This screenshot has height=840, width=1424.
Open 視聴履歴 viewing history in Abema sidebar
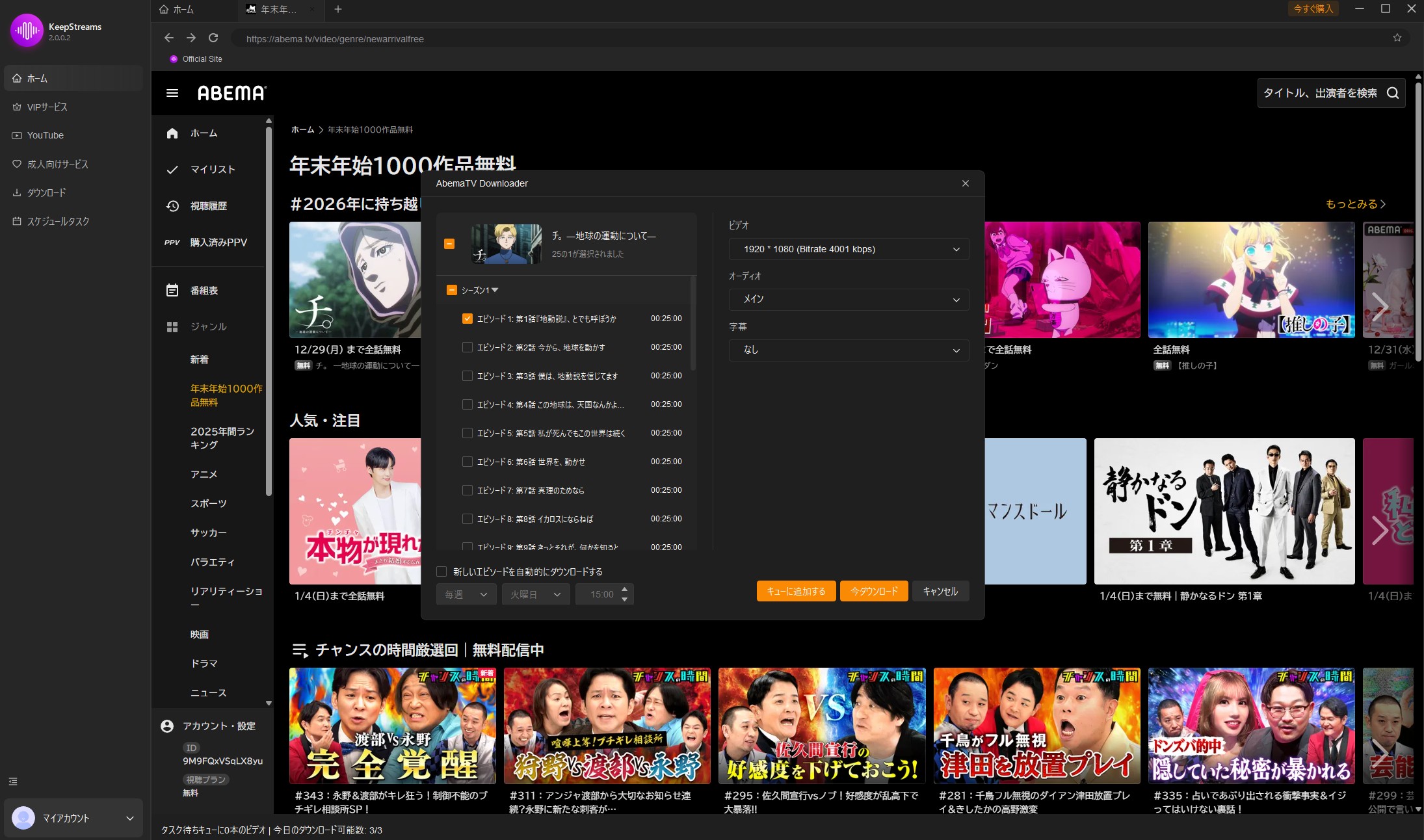point(208,206)
